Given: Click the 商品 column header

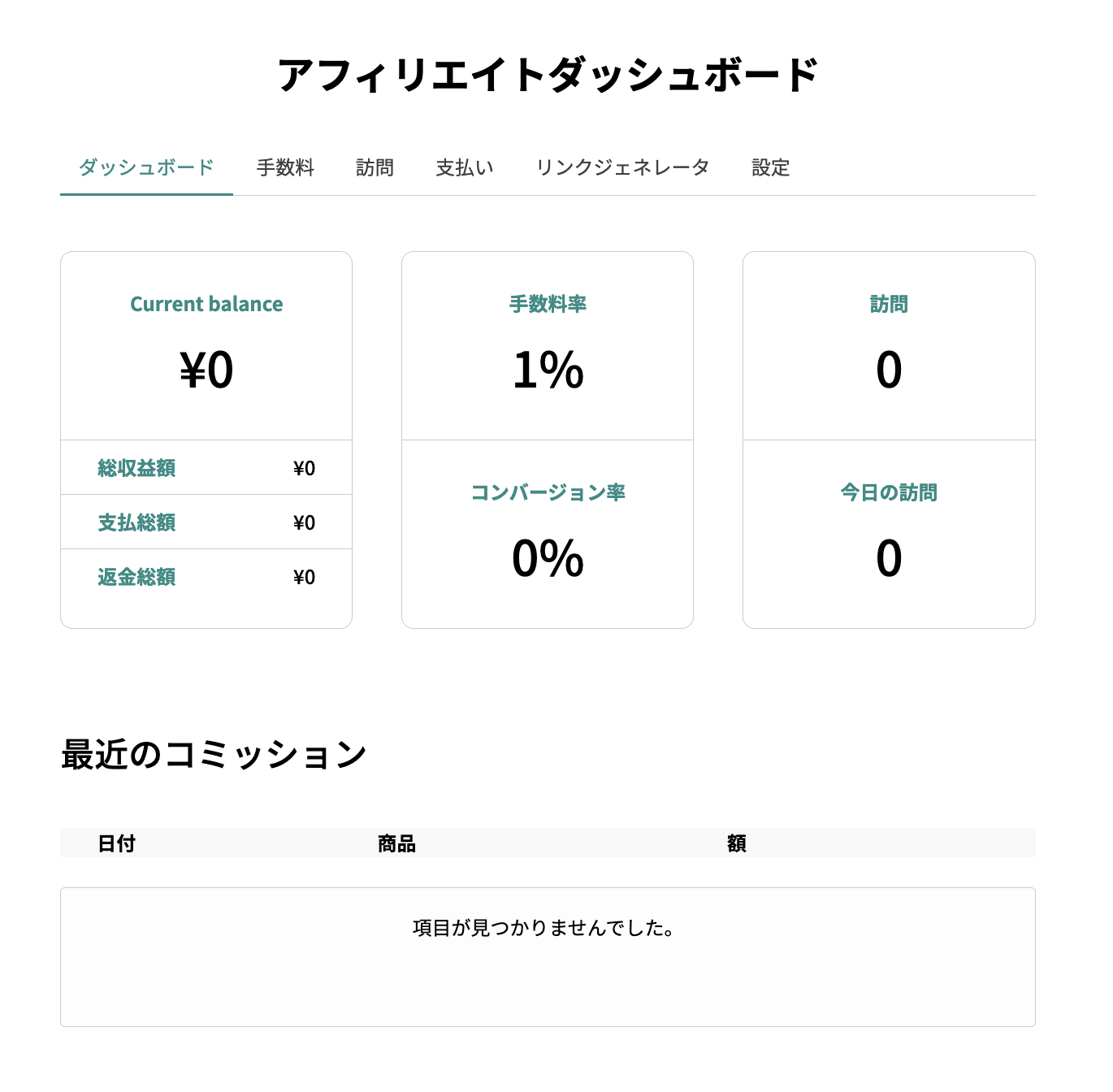Looking at the screenshot, I should (396, 843).
